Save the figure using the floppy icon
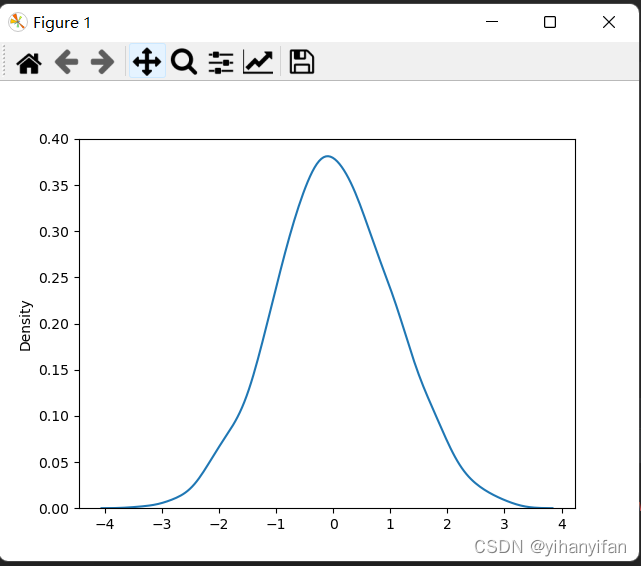Image resolution: width=641 pixels, height=566 pixels. (x=302, y=62)
